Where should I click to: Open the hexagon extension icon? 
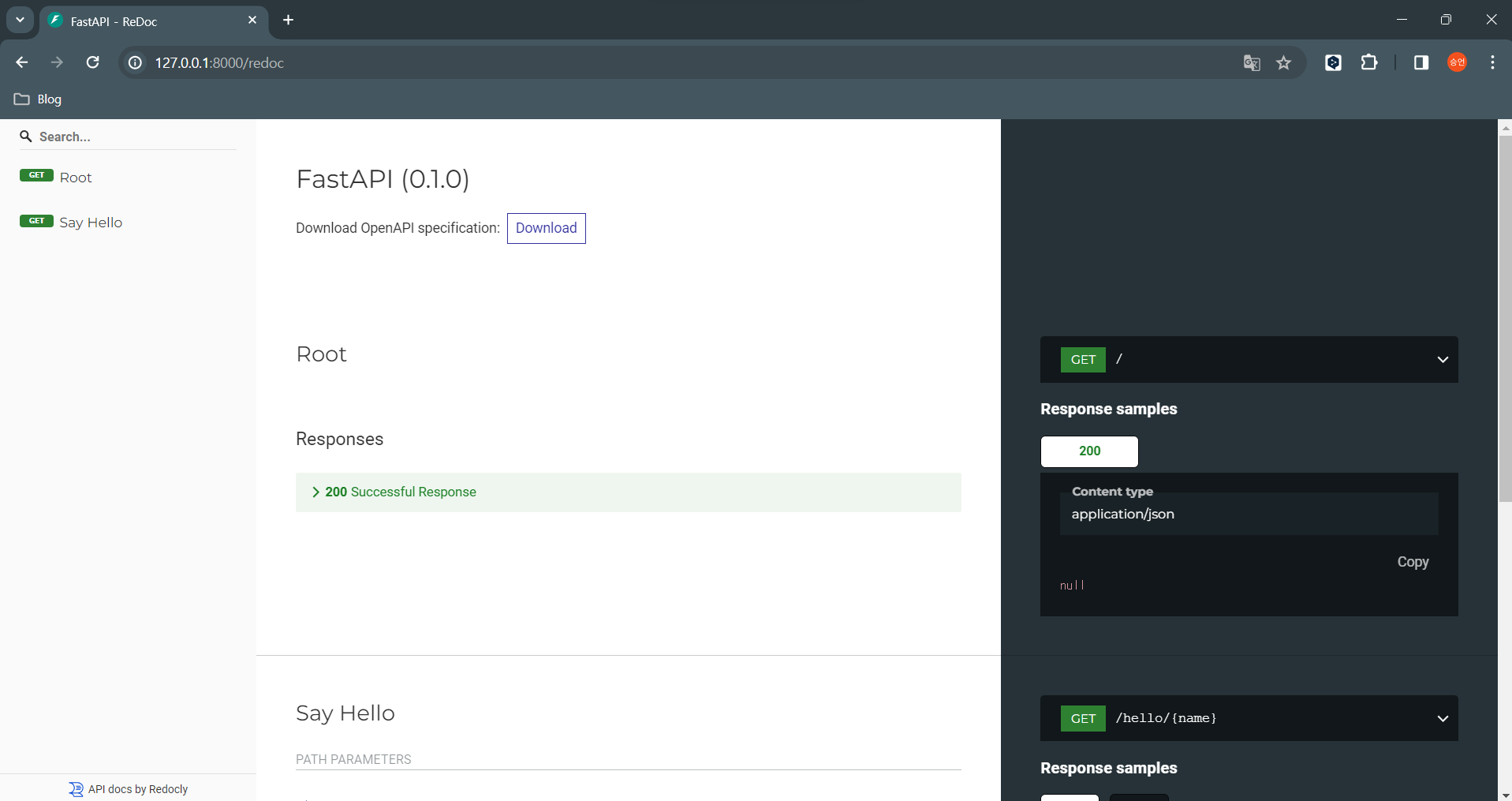(x=1333, y=62)
